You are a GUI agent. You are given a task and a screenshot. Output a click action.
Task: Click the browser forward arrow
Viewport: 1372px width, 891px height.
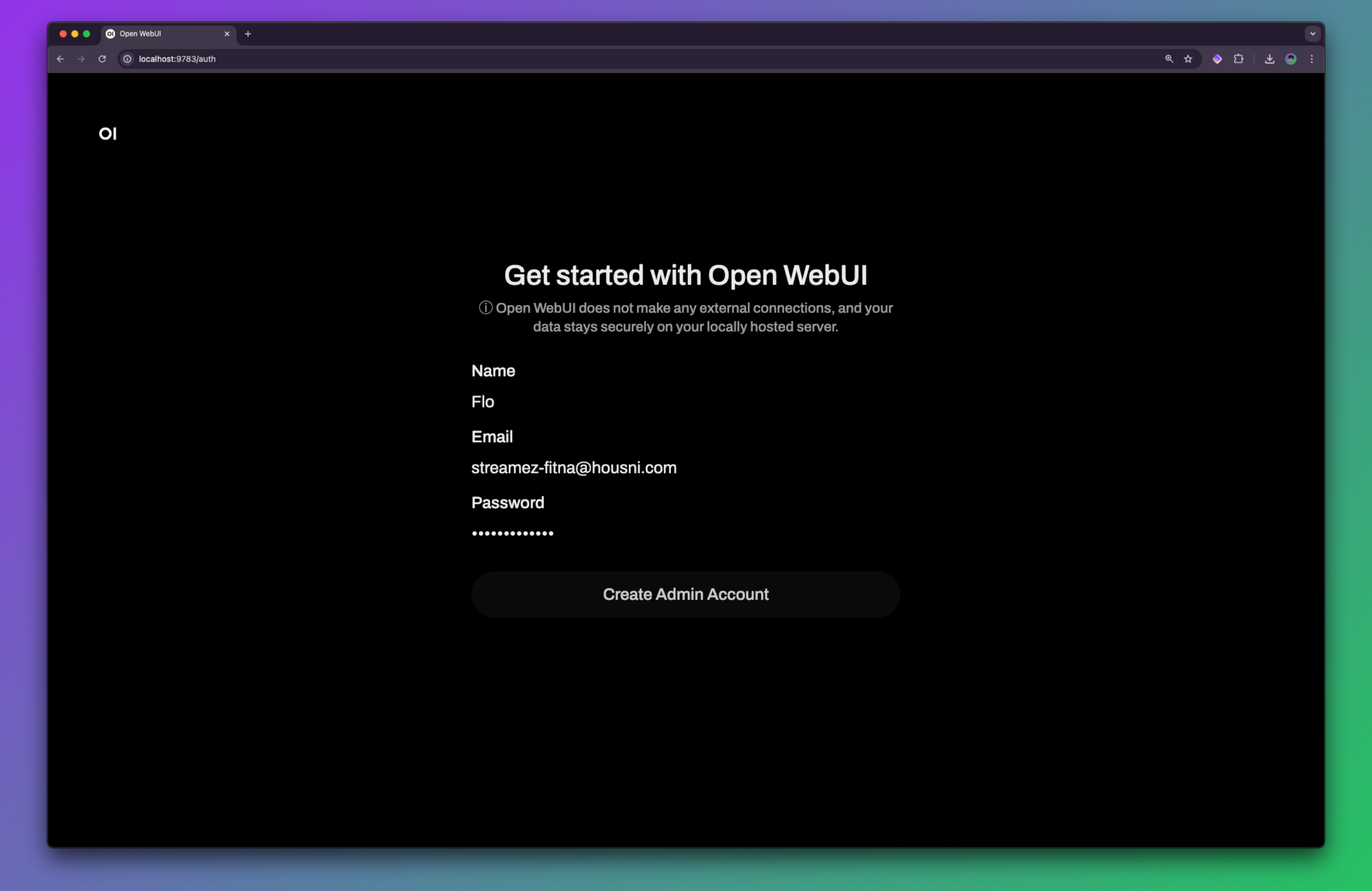click(x=81, y=59)
